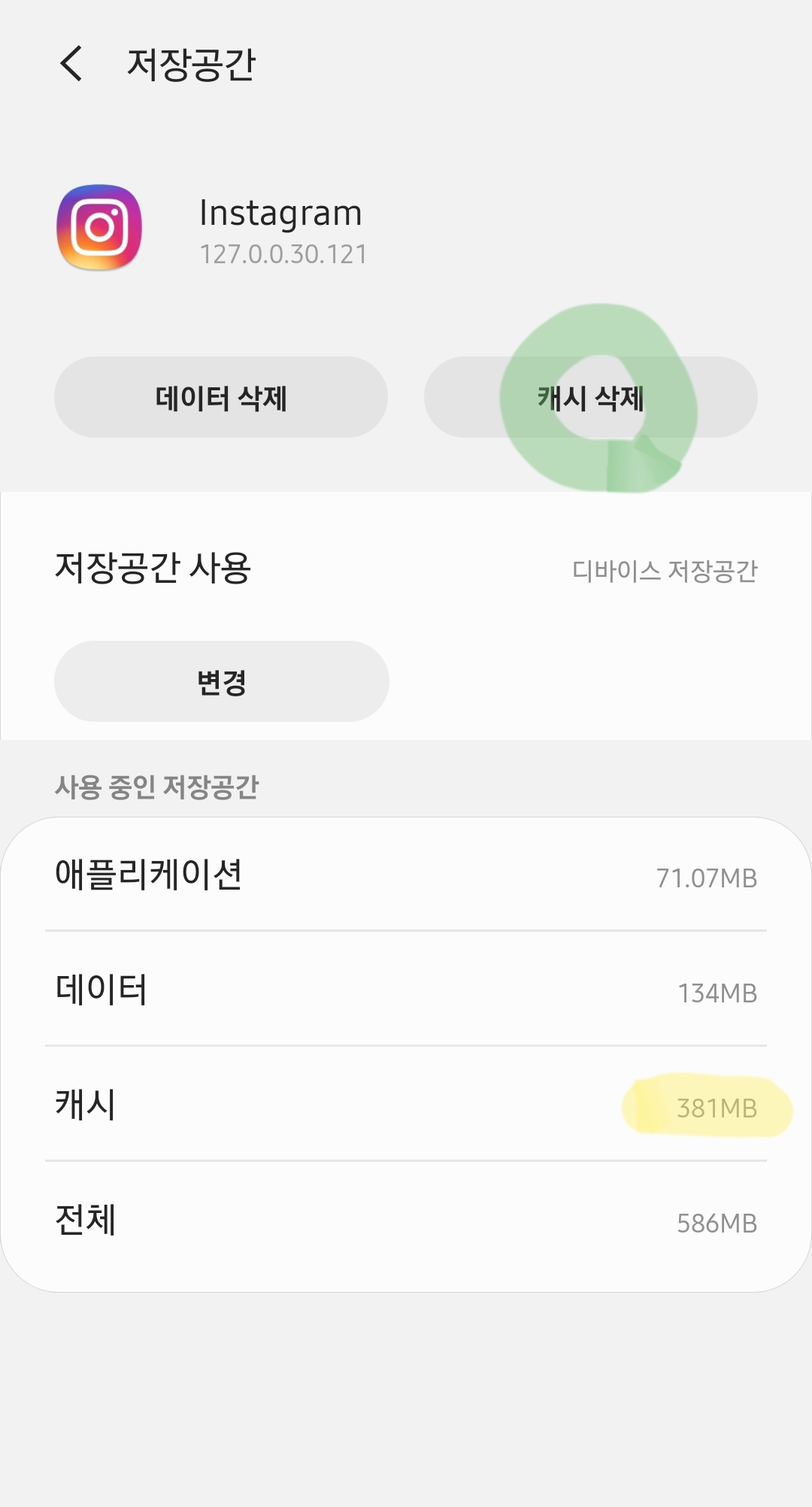
Task: Tap the Instagram app icon
Action: pos(99,227)
